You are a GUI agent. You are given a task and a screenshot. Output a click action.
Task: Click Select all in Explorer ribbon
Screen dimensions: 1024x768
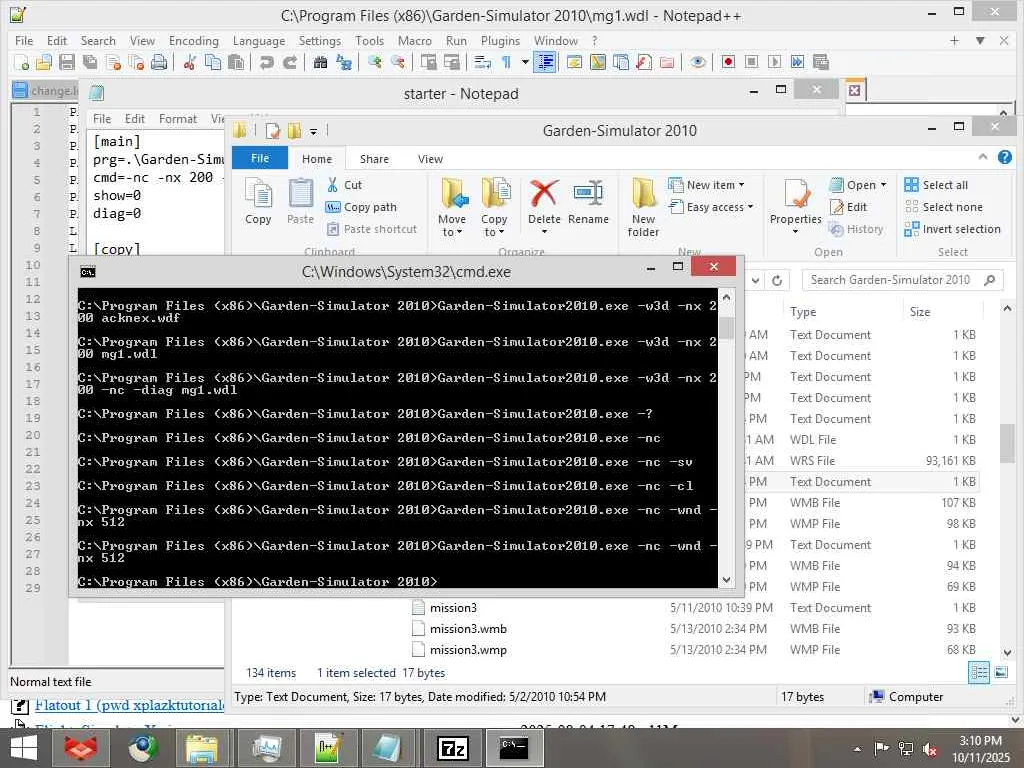pyautogui.click(x=936, y=185)
